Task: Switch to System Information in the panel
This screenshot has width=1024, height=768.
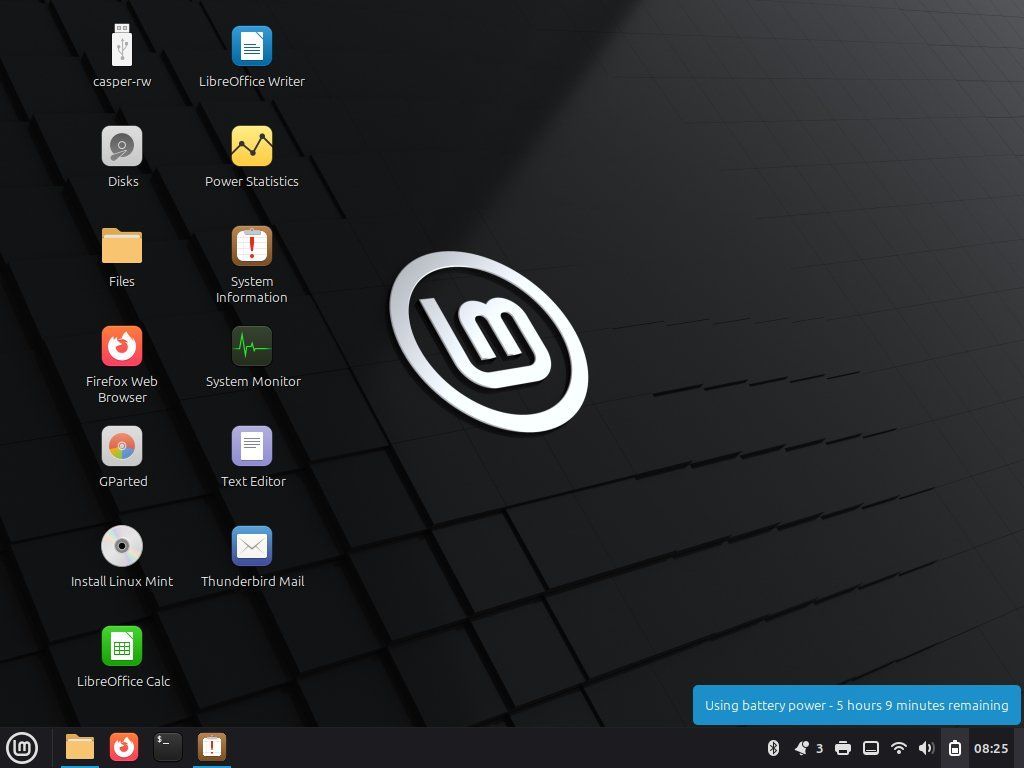Action: click(x=212, y=747)
